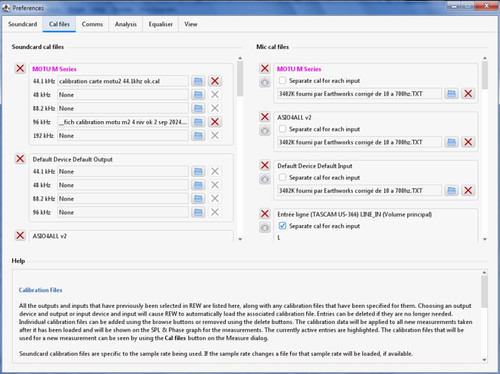The height and width of the screenshot is (374, 500).
Task: Open the View tab
Action: tap(191, 24)
